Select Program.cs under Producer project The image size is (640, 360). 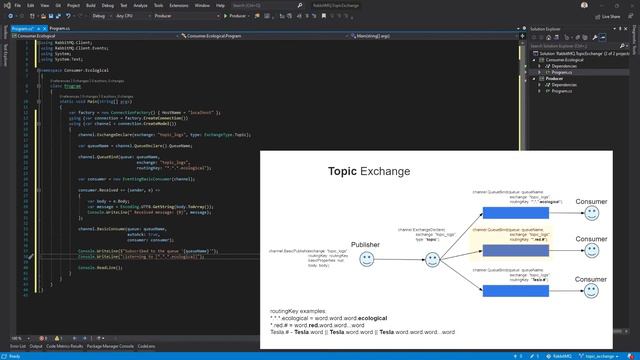pyautogui.click(x=562, y=91)
